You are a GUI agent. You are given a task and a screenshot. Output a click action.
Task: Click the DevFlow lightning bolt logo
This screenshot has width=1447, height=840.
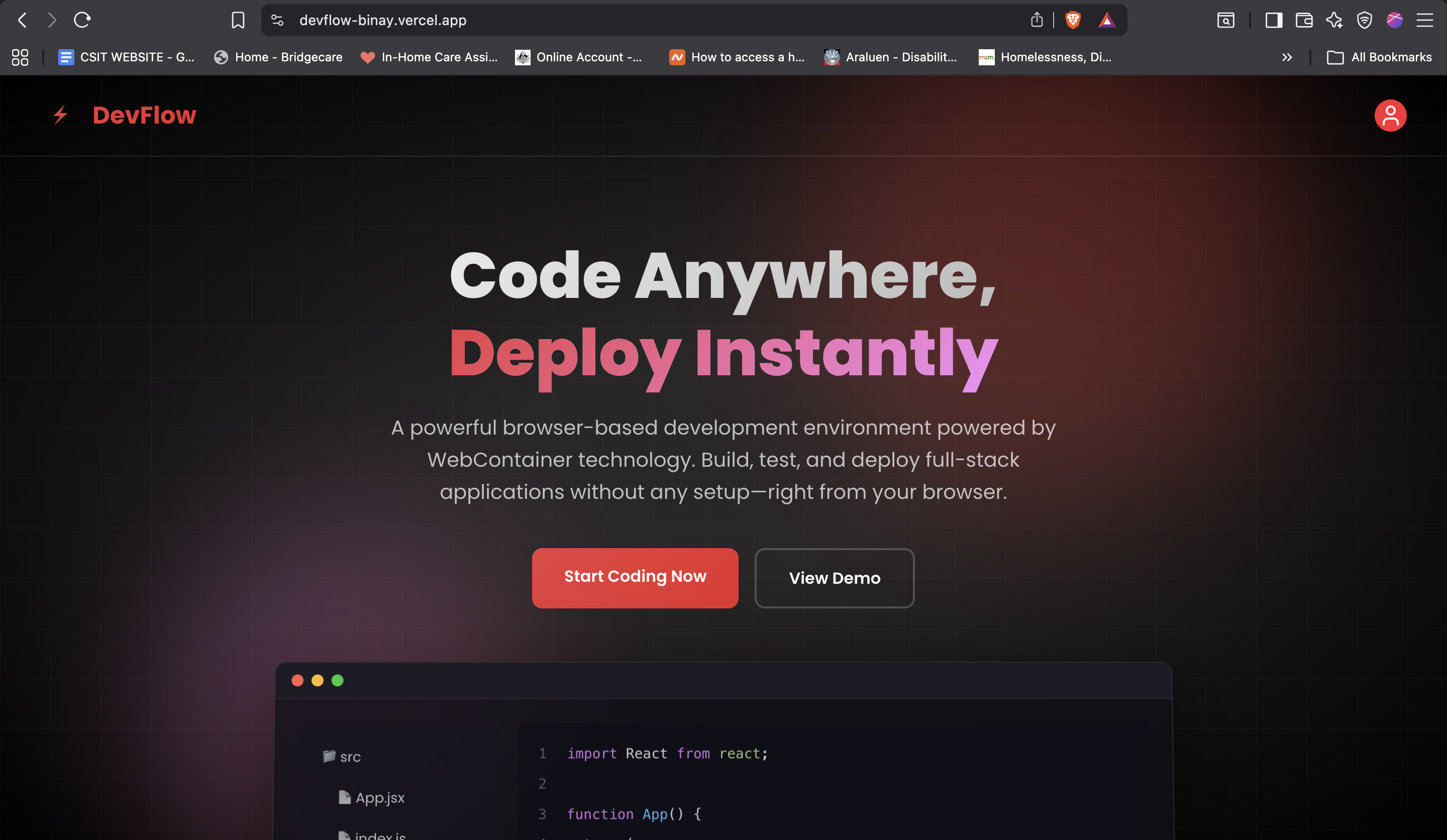tap(60, 115)
